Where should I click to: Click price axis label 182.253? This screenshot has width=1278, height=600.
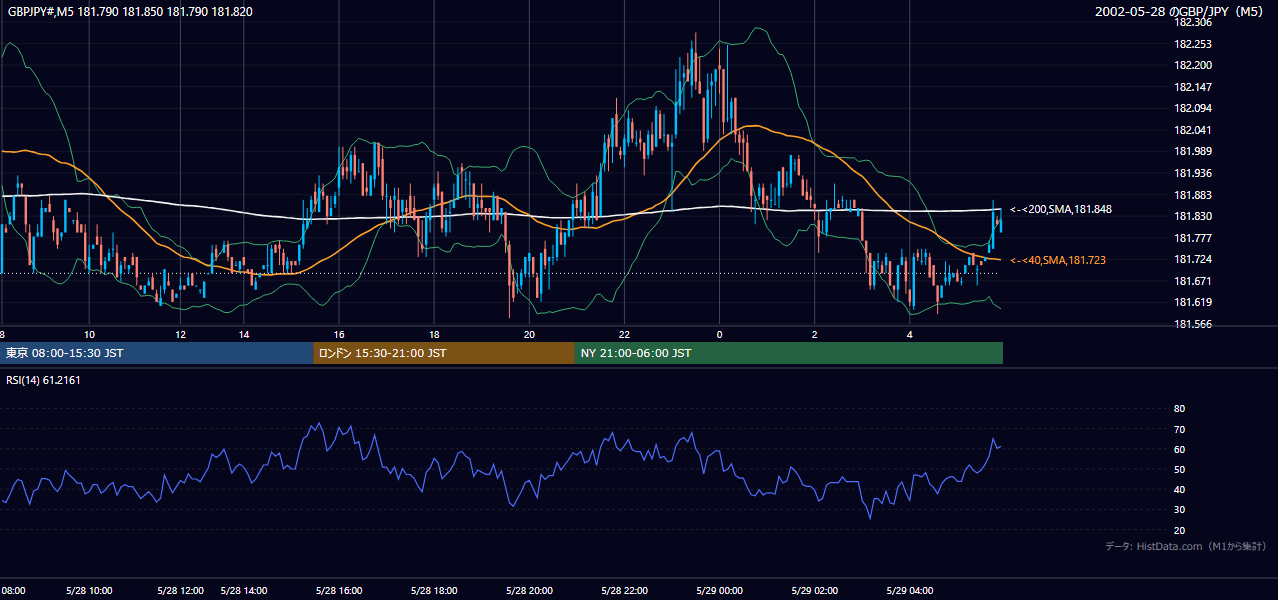tap(1192, 44)
